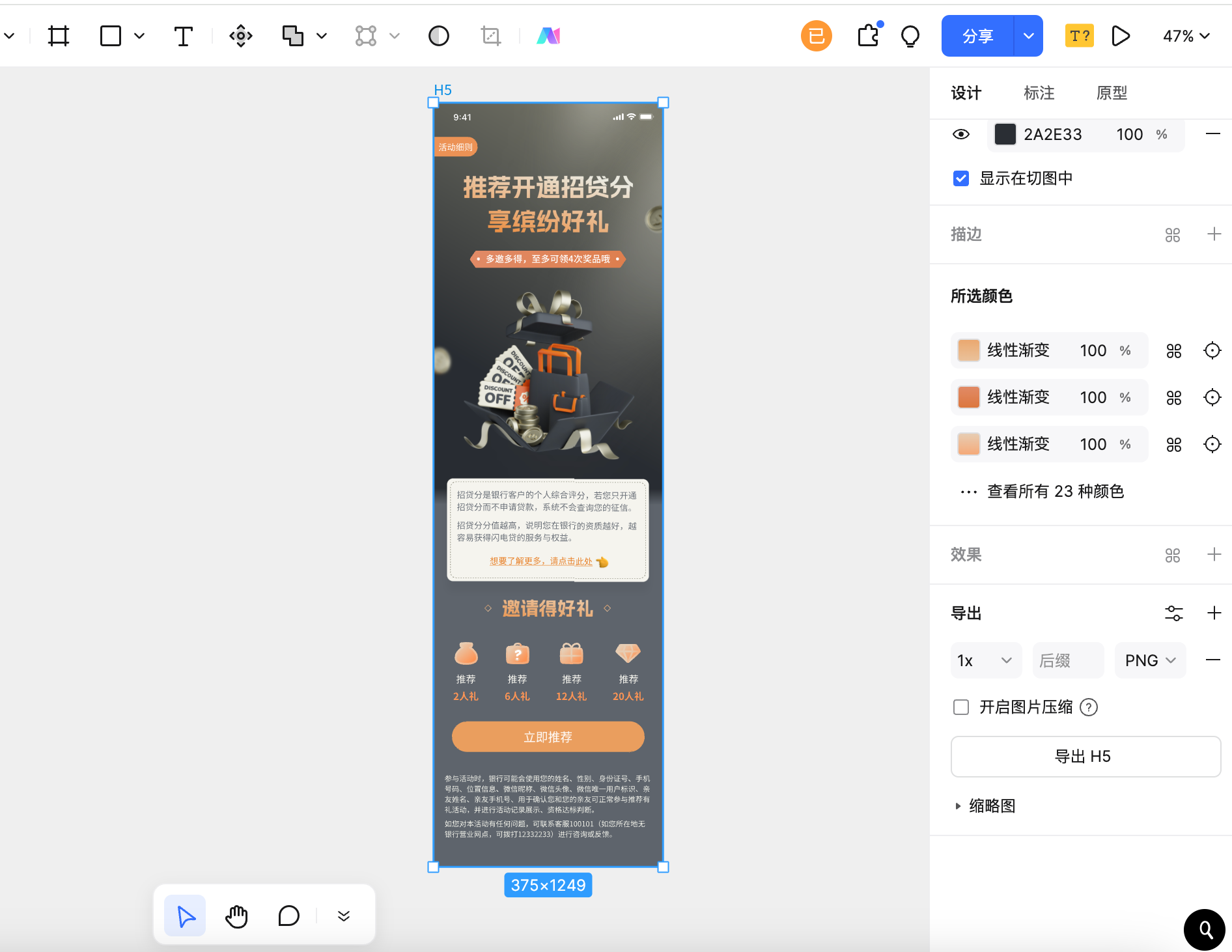This screenshot has height=952, width=1232.
Task: Open the plugins puzzle icon
Action: 869,36
